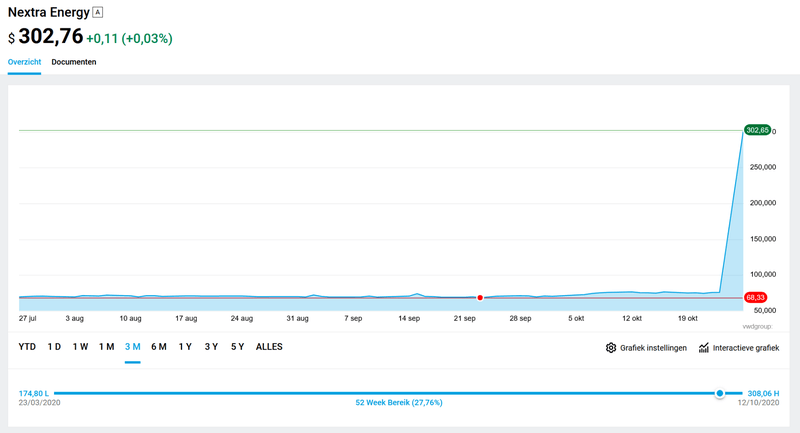Click the 31 aug axis label
This screenshot has width=800, height=433.
tap(297, 318)
